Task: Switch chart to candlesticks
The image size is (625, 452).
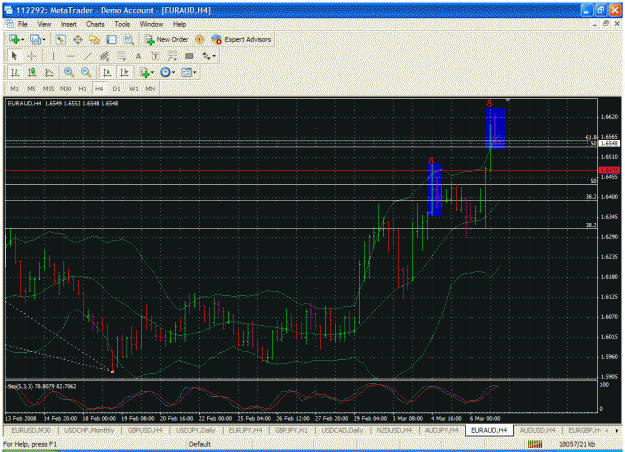Action: tap(32, 72)
